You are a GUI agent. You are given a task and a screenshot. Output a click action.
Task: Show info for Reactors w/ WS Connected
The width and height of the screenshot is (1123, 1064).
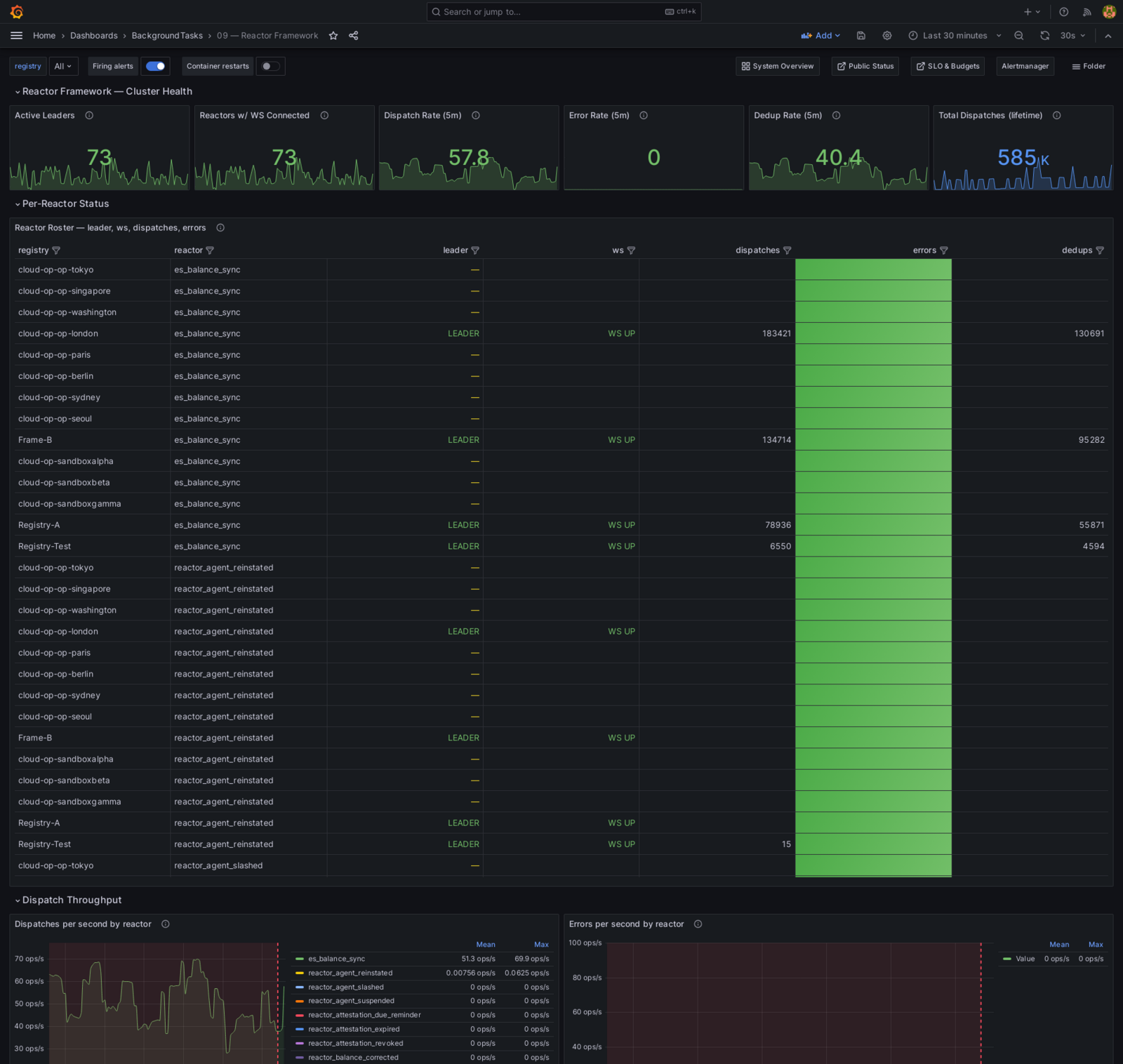coord(324,116)
